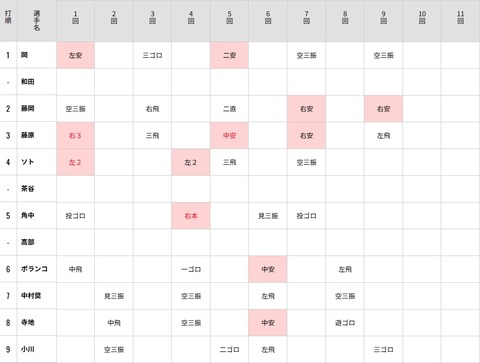Select ポランコ's 中安 cell in 6回
480x363 pixels.
(x=268, y=269)
